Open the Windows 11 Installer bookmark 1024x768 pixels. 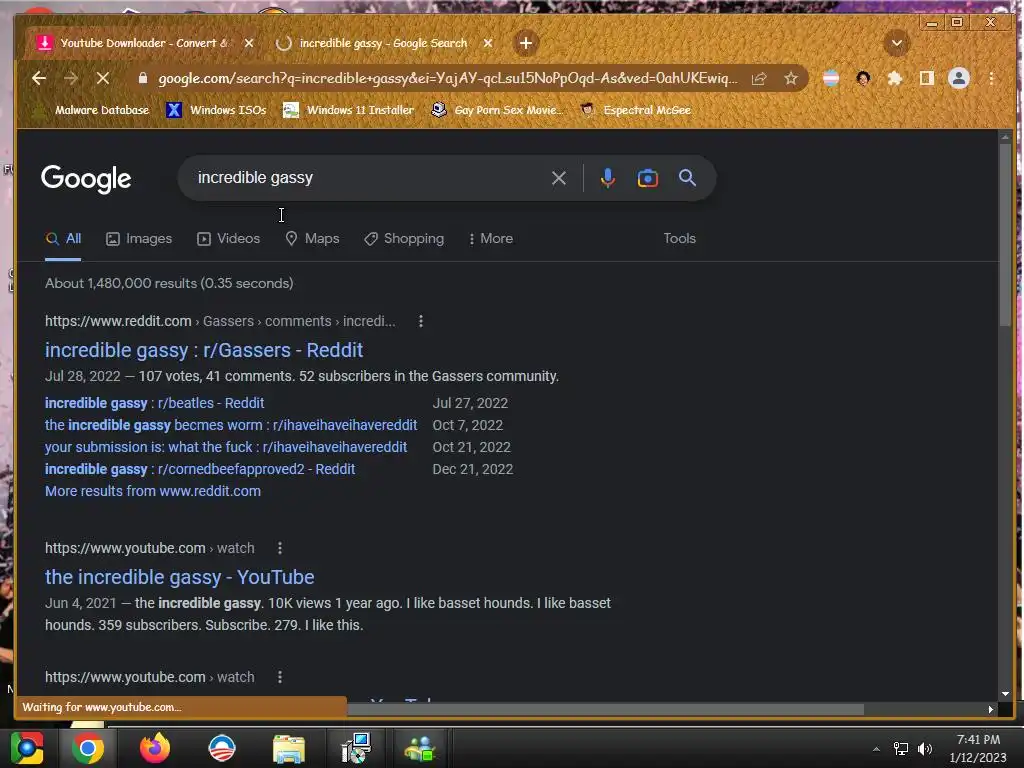tap(349, 110)
